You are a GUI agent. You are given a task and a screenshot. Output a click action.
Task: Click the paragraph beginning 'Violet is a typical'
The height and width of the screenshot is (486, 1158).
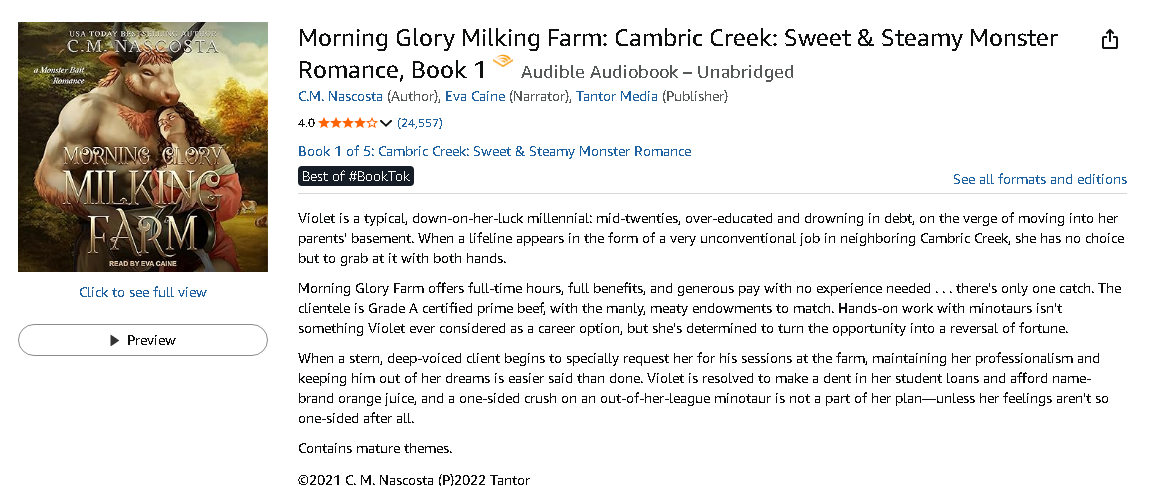[710, 238]
